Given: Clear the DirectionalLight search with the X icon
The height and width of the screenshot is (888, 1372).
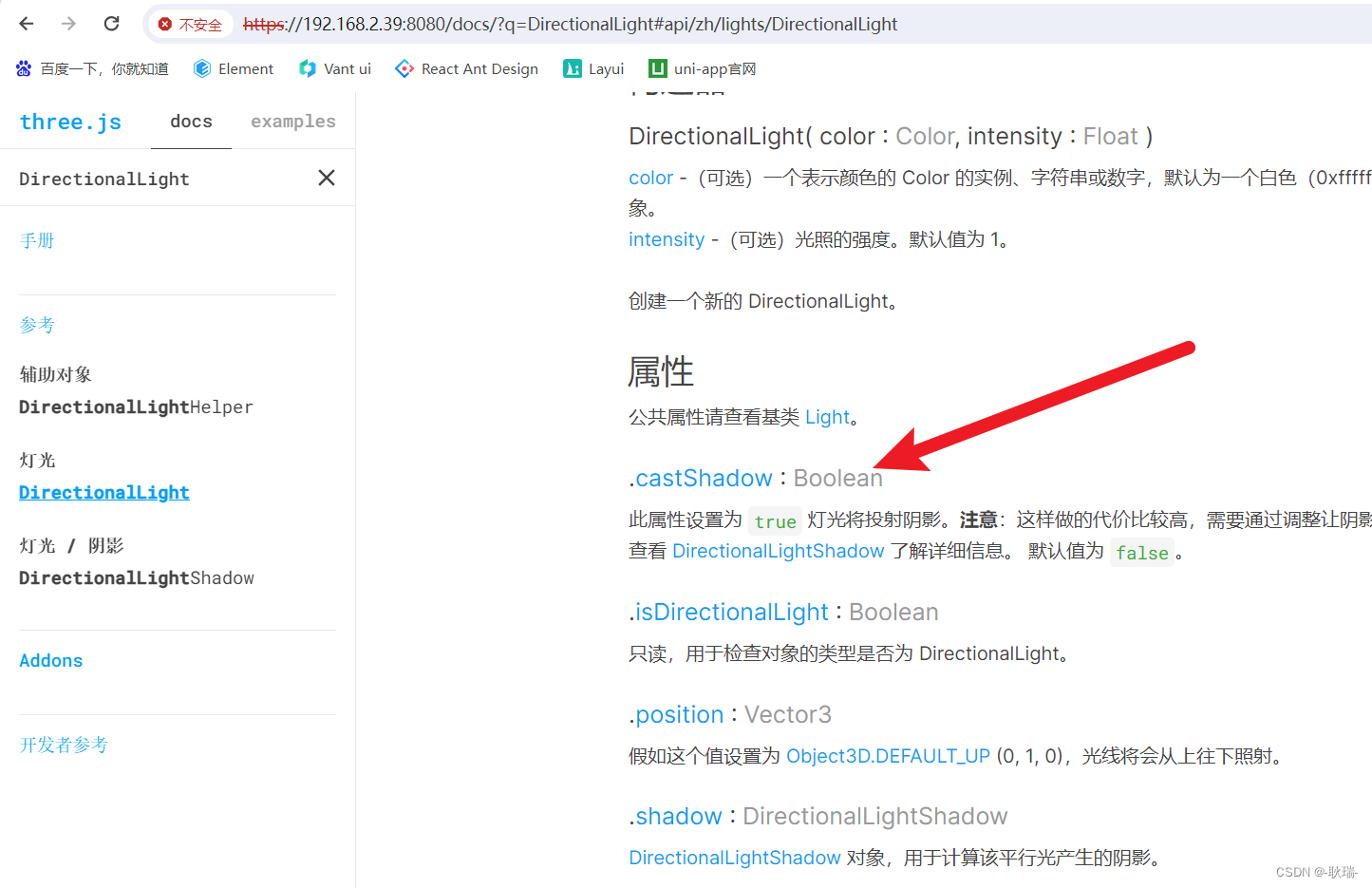Looking at the screenshot, I should click(x=327, y=178).
